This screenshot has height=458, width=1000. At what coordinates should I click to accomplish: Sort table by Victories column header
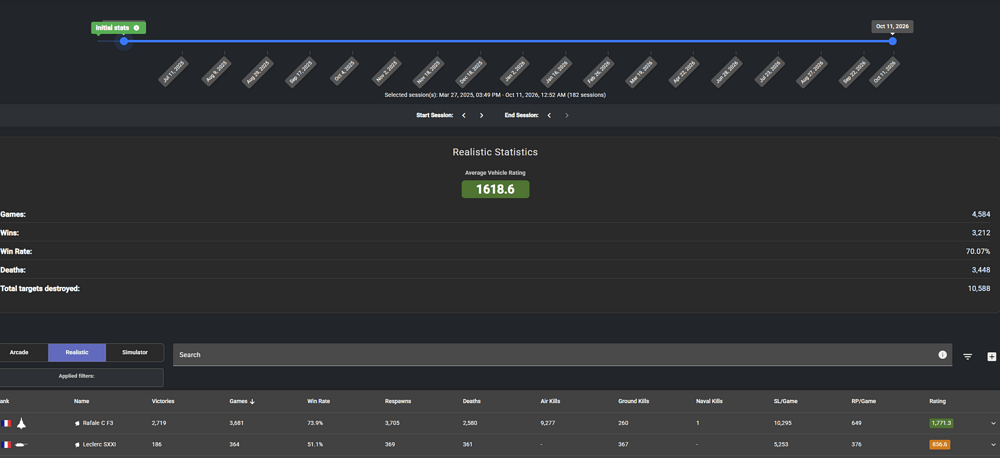(x=163, y=401)
